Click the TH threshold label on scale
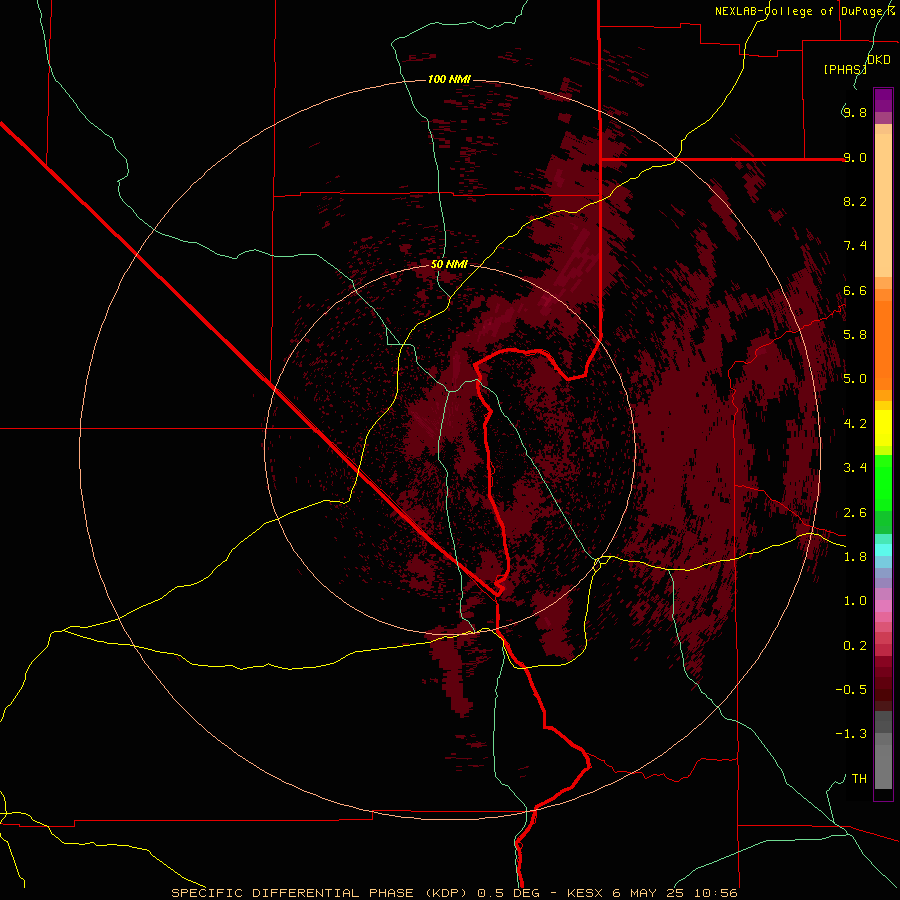This screenshot has height=900, width=900. pos(859,778)
